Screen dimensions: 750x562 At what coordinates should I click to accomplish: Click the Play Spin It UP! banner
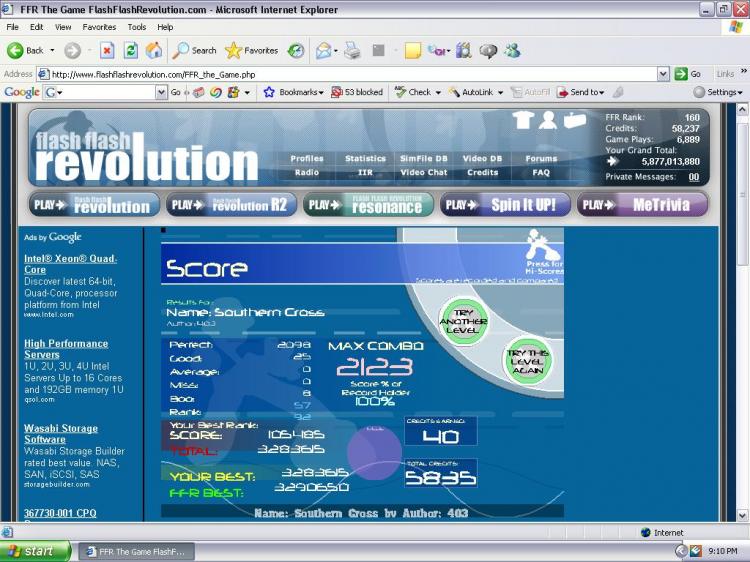pos(504,205)
